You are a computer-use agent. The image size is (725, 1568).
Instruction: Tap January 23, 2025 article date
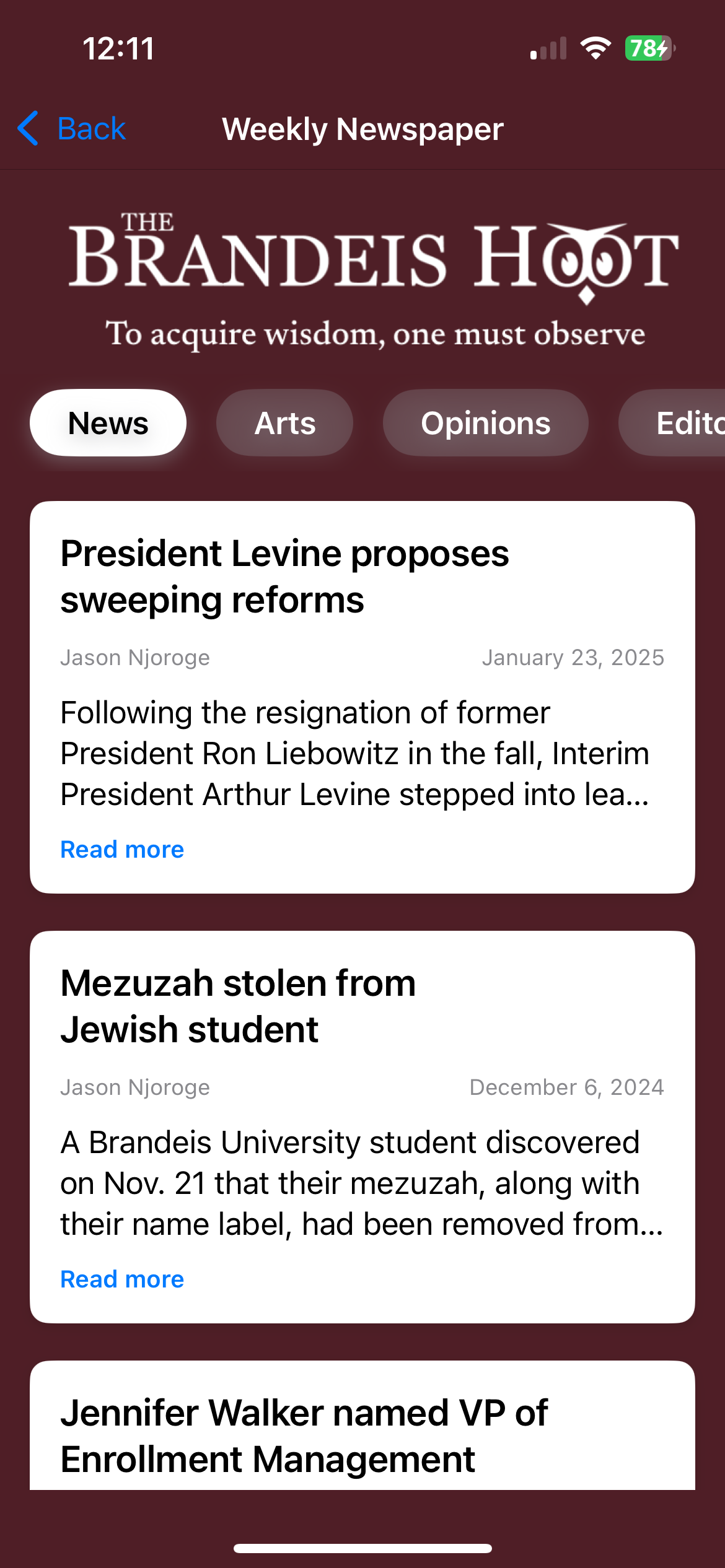(x=573, y=657)
